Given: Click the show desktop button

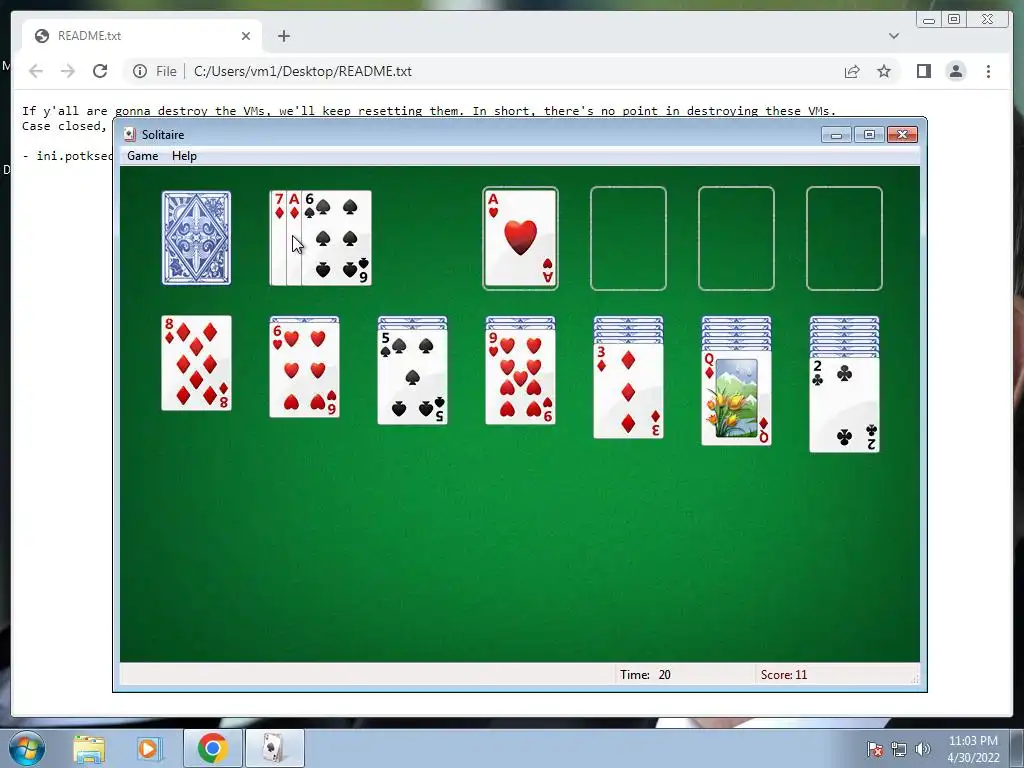Looking at the screenshot, I should coord(1017,748).
